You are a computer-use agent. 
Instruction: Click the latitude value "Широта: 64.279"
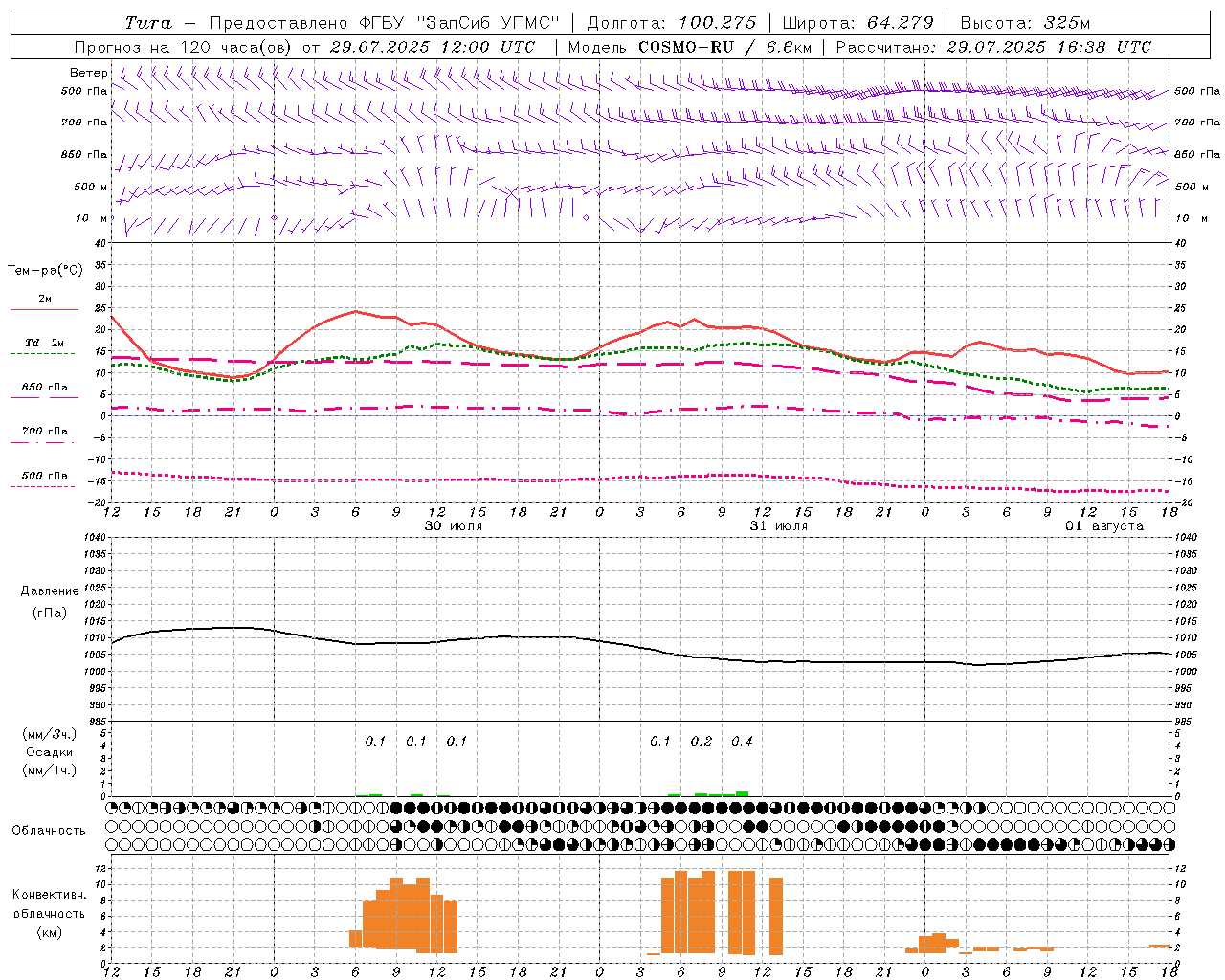coord(857,23)
